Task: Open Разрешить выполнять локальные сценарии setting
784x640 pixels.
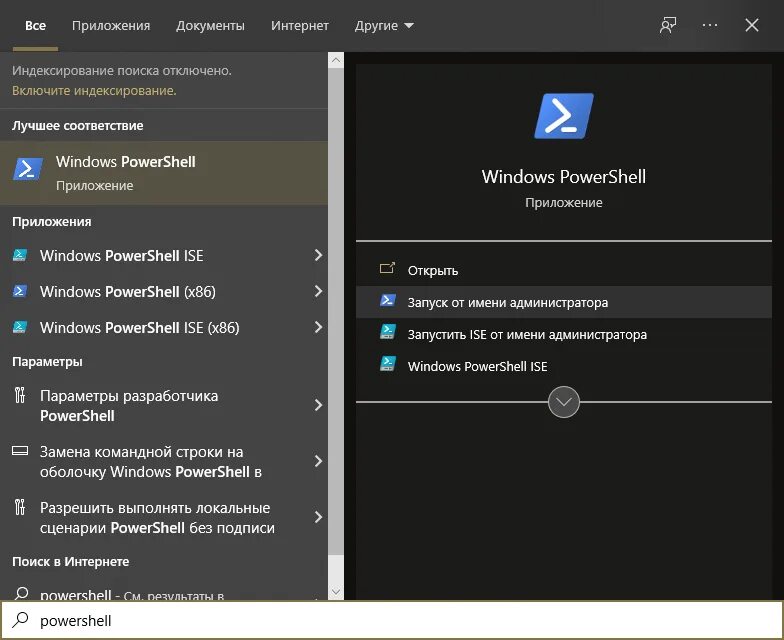Action: [164, 518]
